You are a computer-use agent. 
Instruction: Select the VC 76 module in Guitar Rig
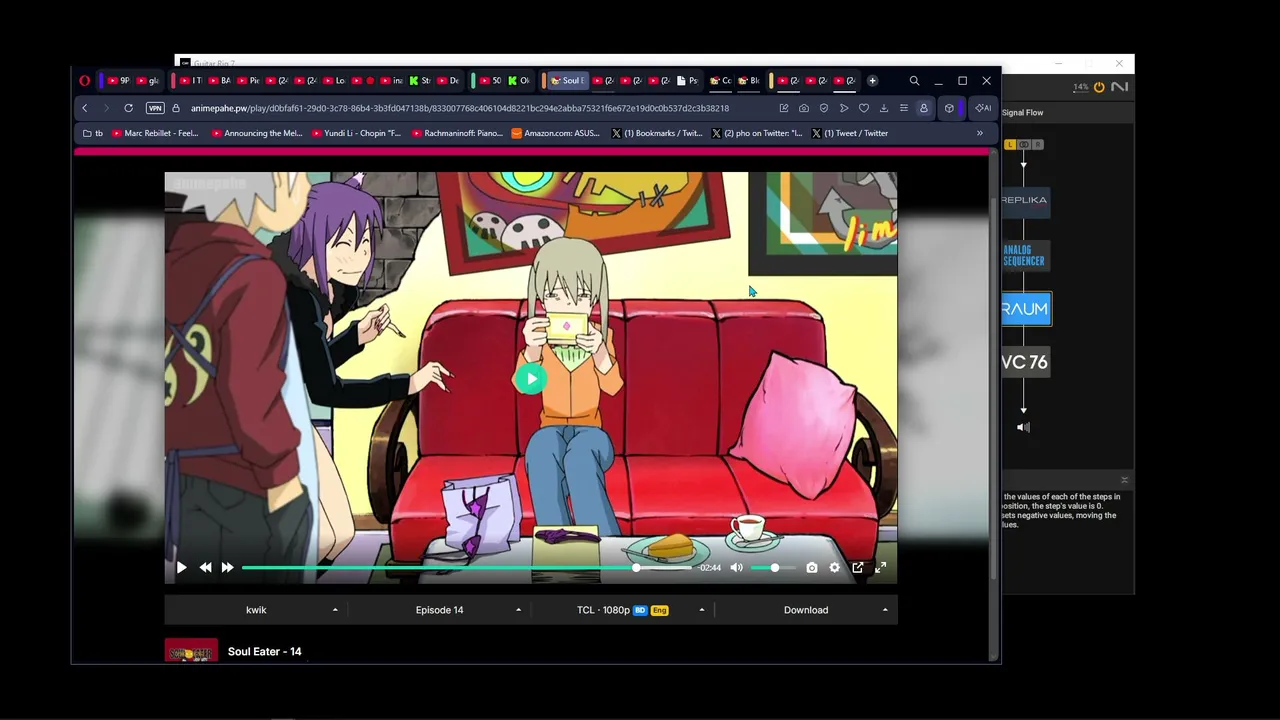coord(1025,362)
